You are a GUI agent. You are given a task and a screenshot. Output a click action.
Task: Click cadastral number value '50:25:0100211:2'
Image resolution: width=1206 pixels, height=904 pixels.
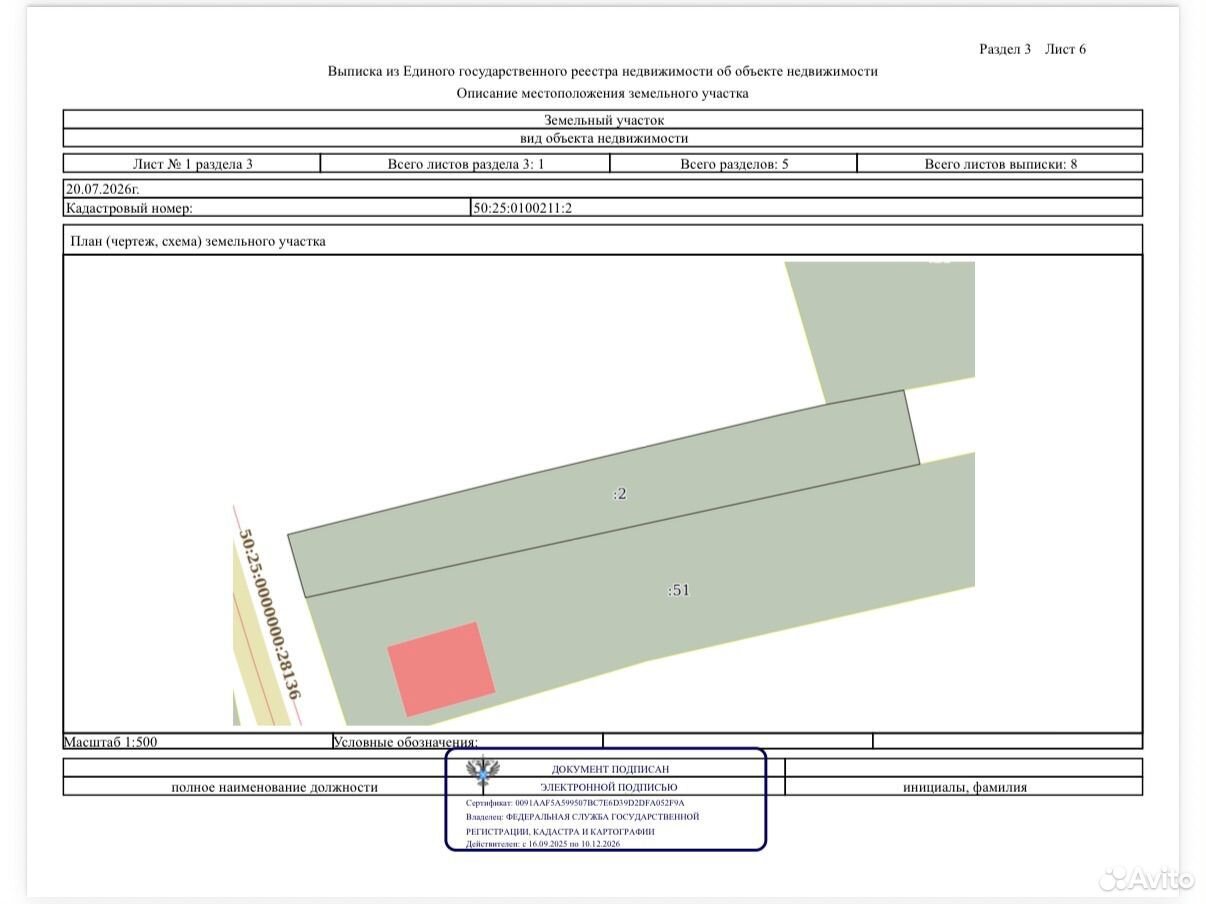click(522, 208)
